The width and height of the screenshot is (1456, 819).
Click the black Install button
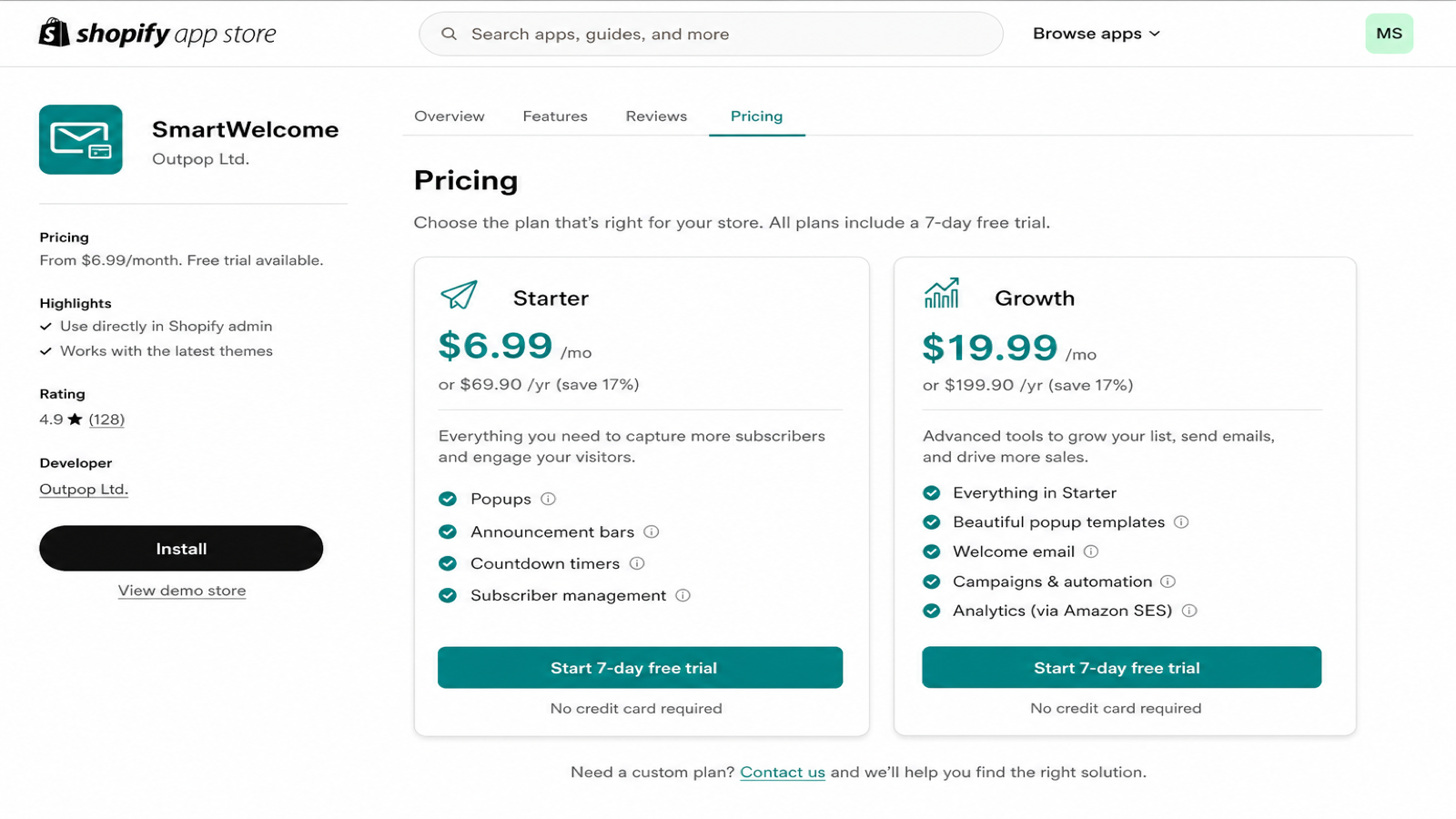pos(181,549)
